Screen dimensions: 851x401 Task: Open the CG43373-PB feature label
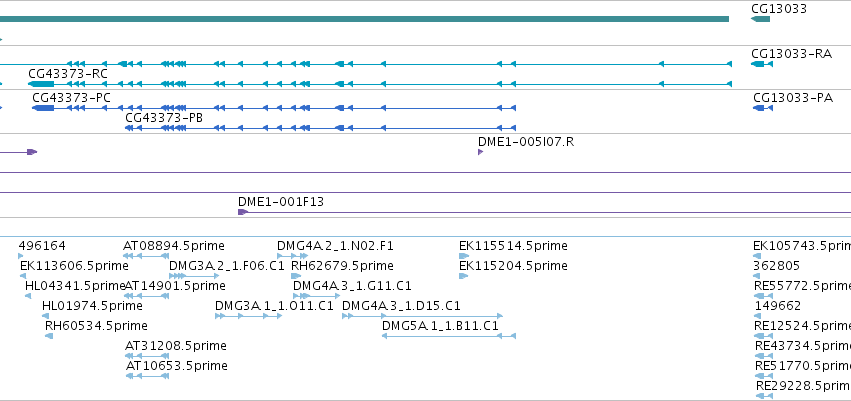(164, 118)
